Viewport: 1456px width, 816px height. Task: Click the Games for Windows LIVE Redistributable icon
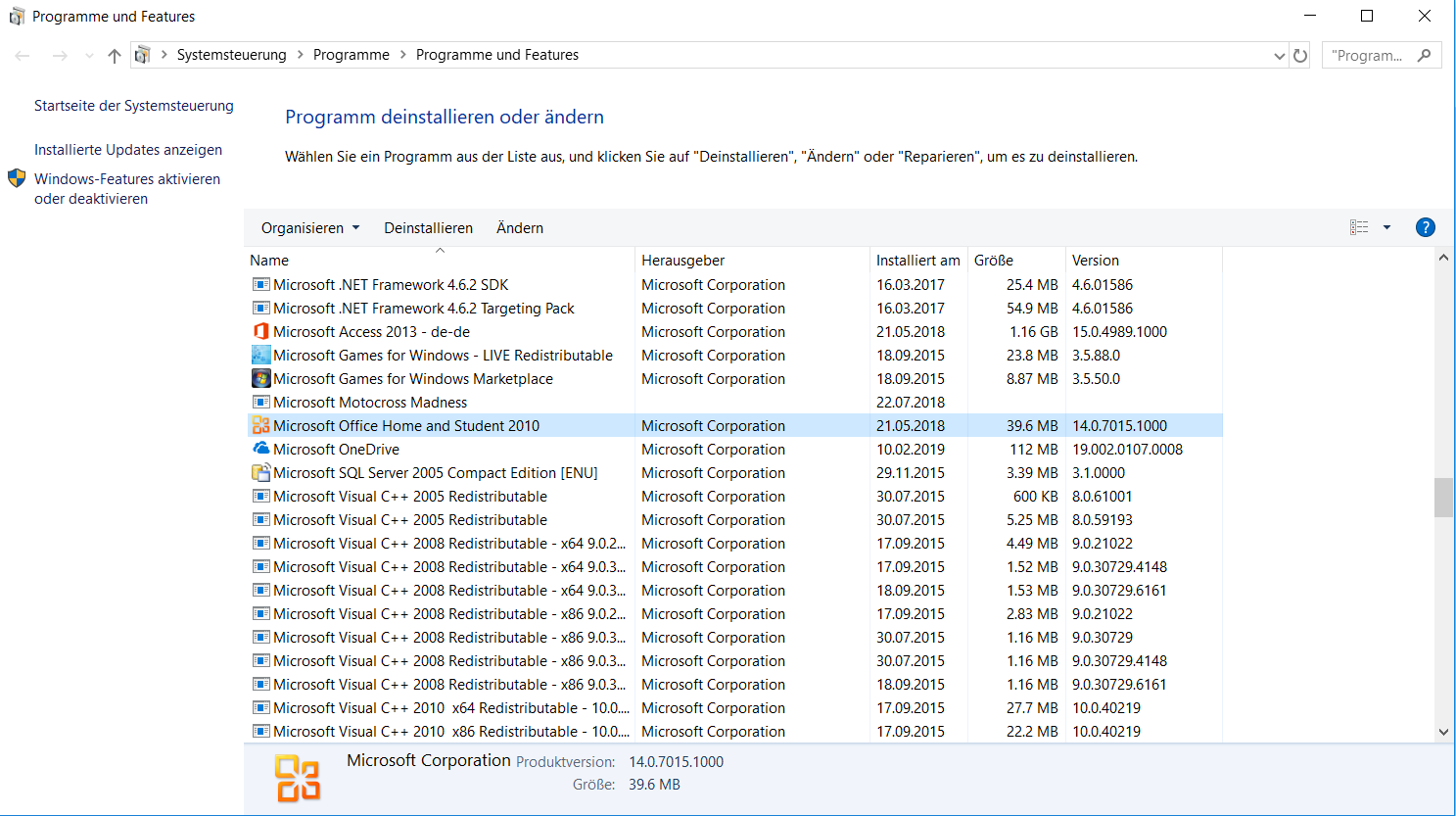(x=261, y=356)
